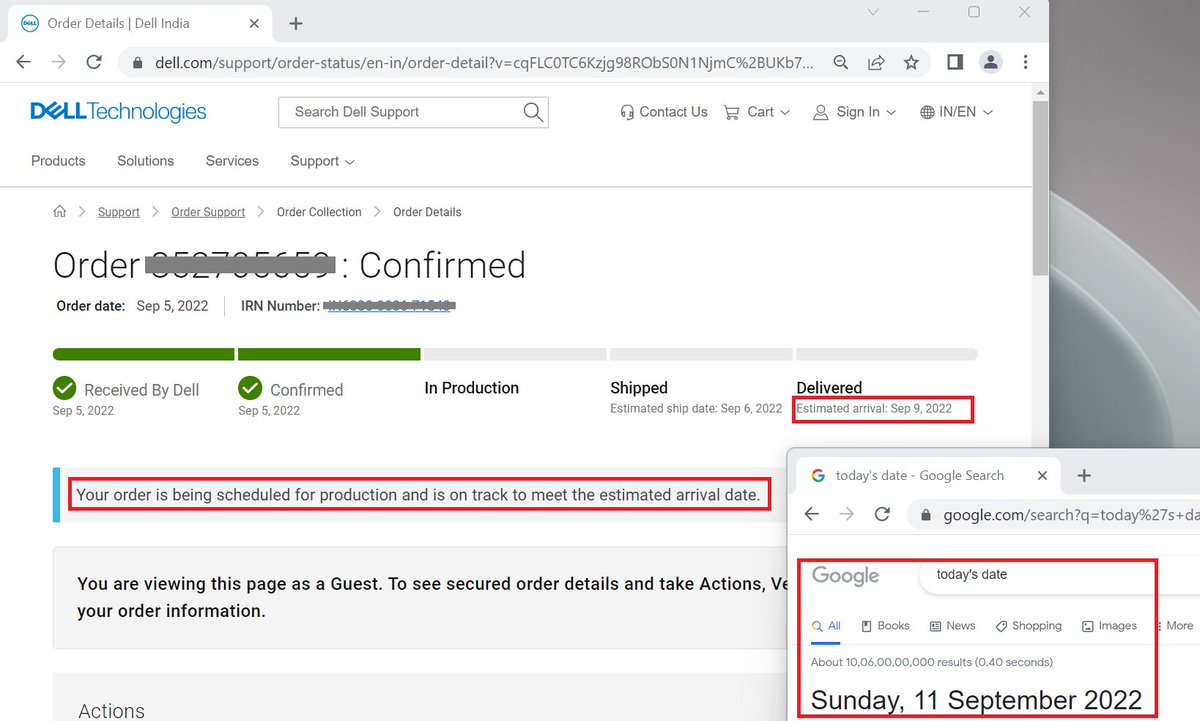Screen dimensions: 1200x721
Task: Click the back arrow in Google window
Action: coord(812,514)
